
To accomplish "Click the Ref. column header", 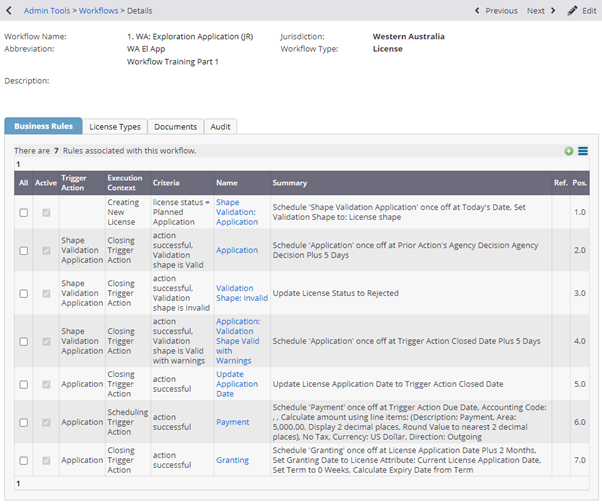I will tap(561, 183).
